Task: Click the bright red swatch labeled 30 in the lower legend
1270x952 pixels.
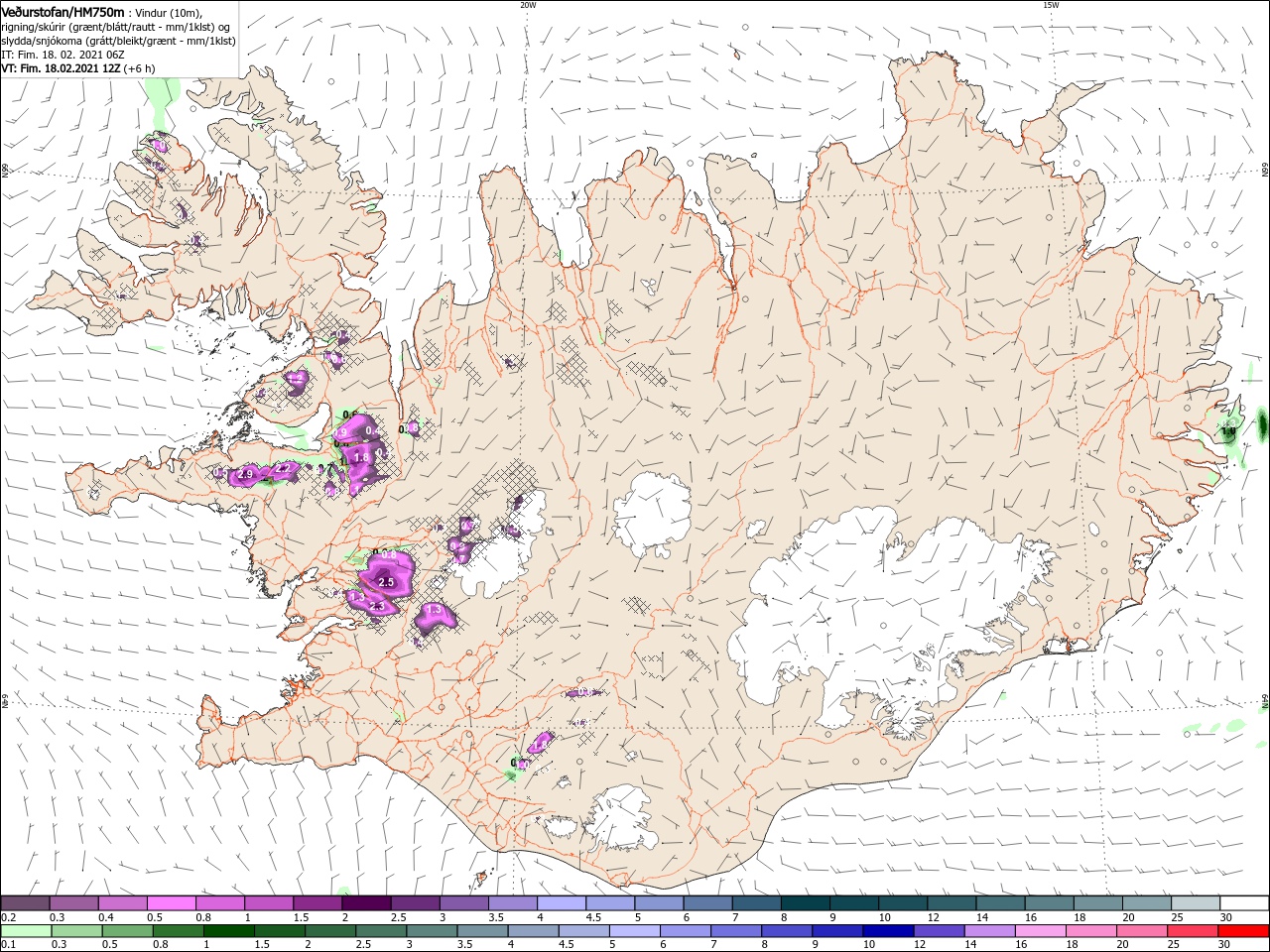Action: (x=1243, y=931)
